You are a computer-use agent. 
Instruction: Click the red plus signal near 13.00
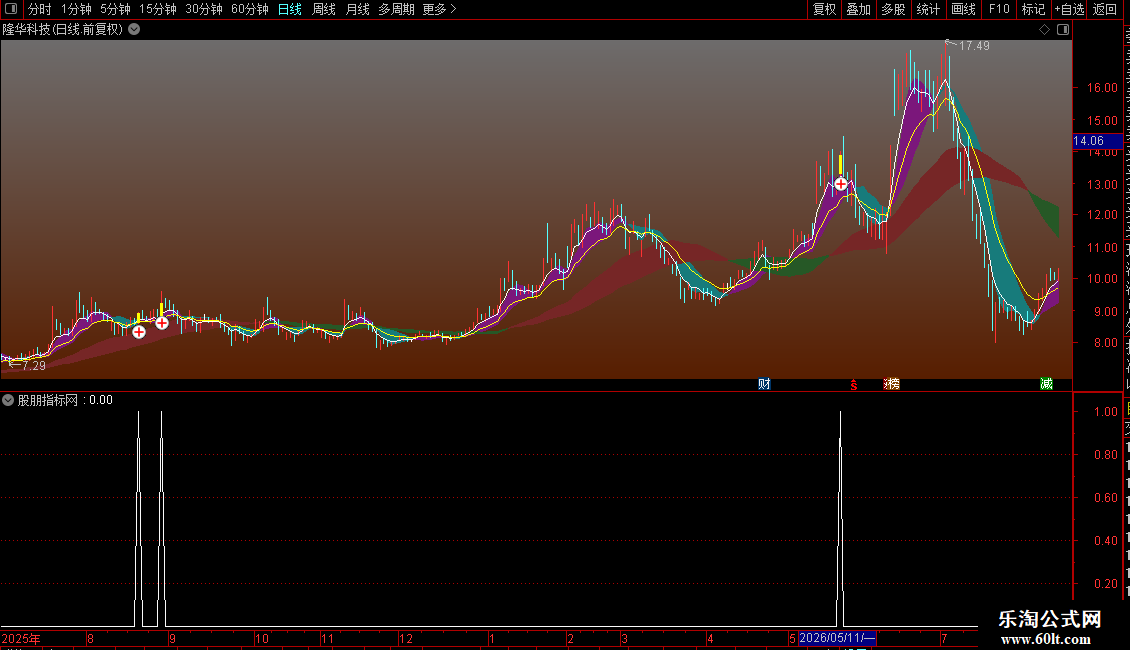[x=840, y=184]
